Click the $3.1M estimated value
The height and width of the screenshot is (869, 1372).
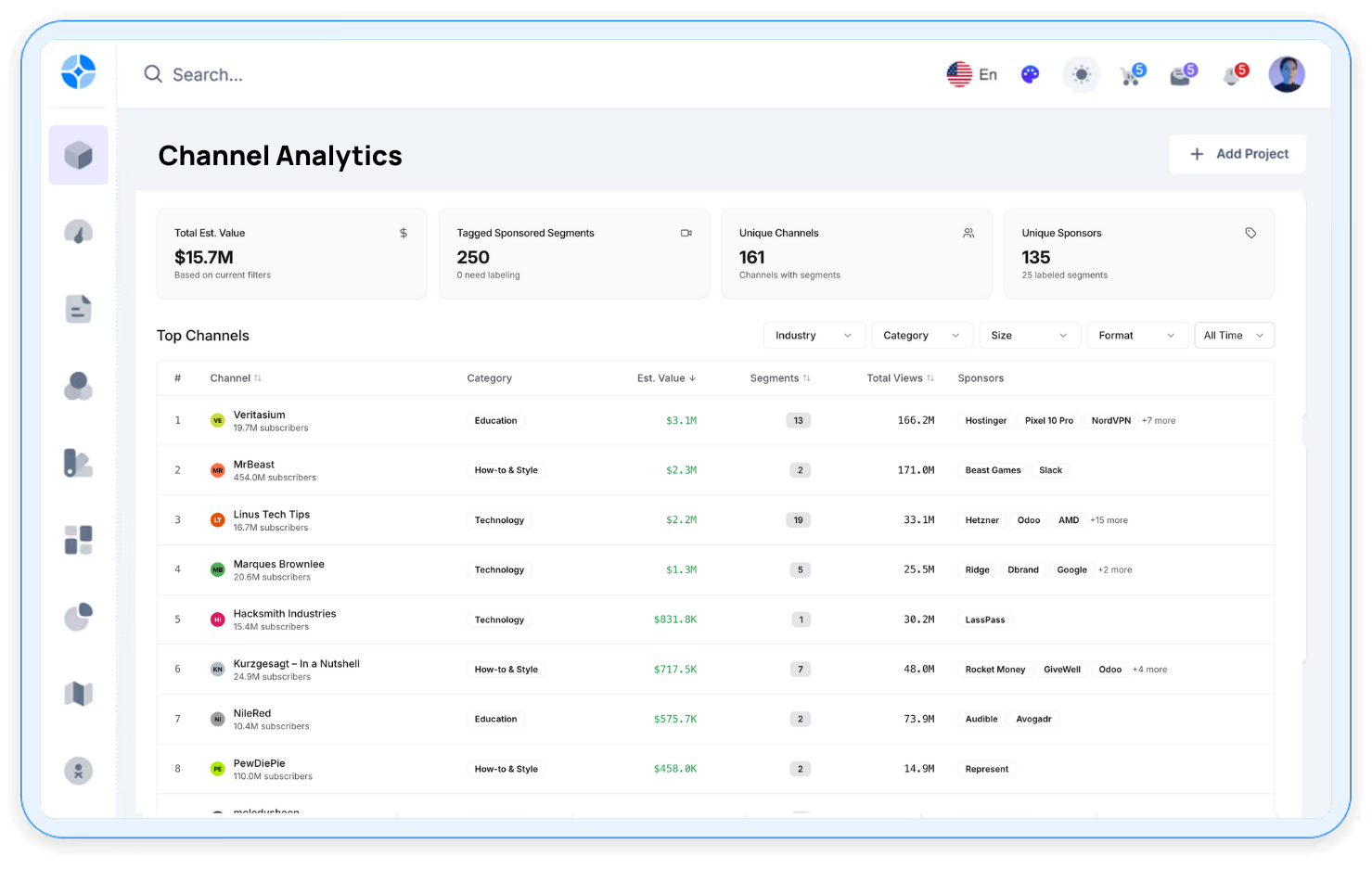(681, 421)
